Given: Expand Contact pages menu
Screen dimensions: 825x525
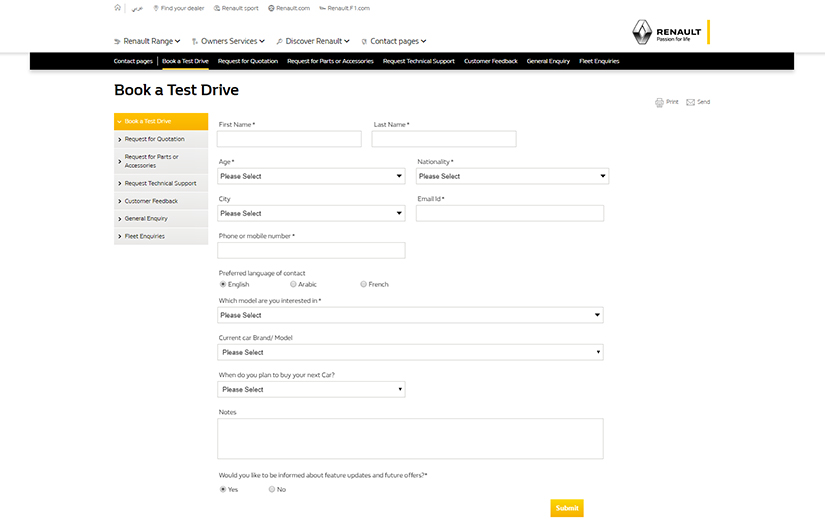Looking at the screenshot, I should (394, 41).
